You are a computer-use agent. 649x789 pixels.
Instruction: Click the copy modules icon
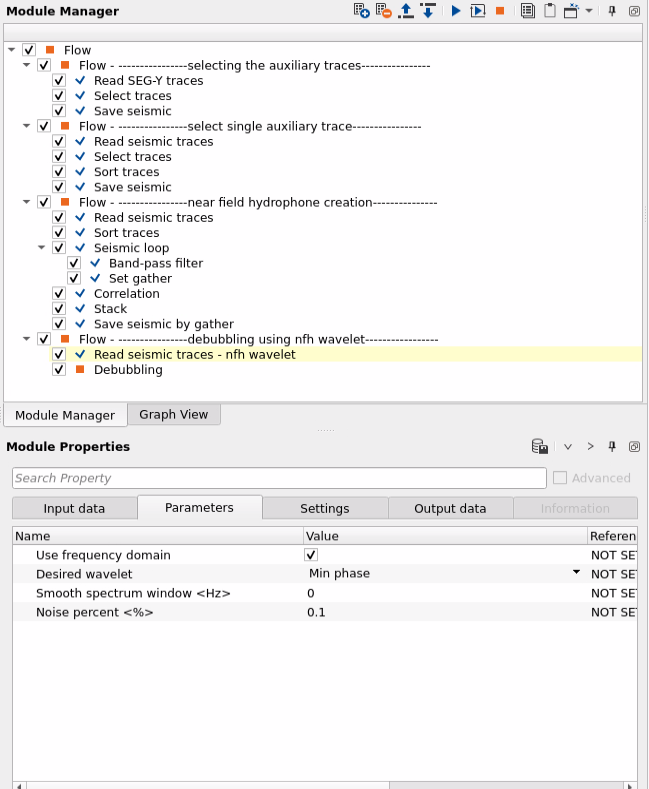coord(528,11)
